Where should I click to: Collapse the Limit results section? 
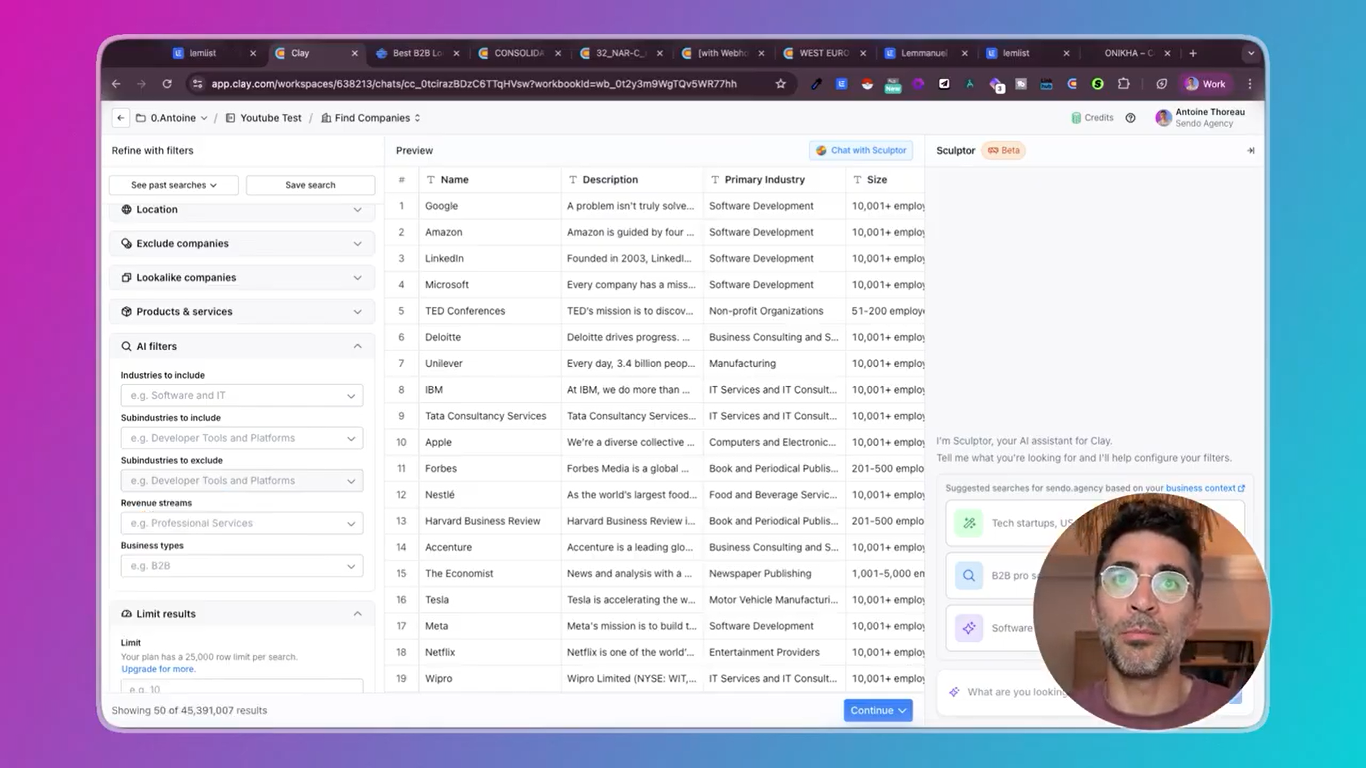click(x=357, y=614)
